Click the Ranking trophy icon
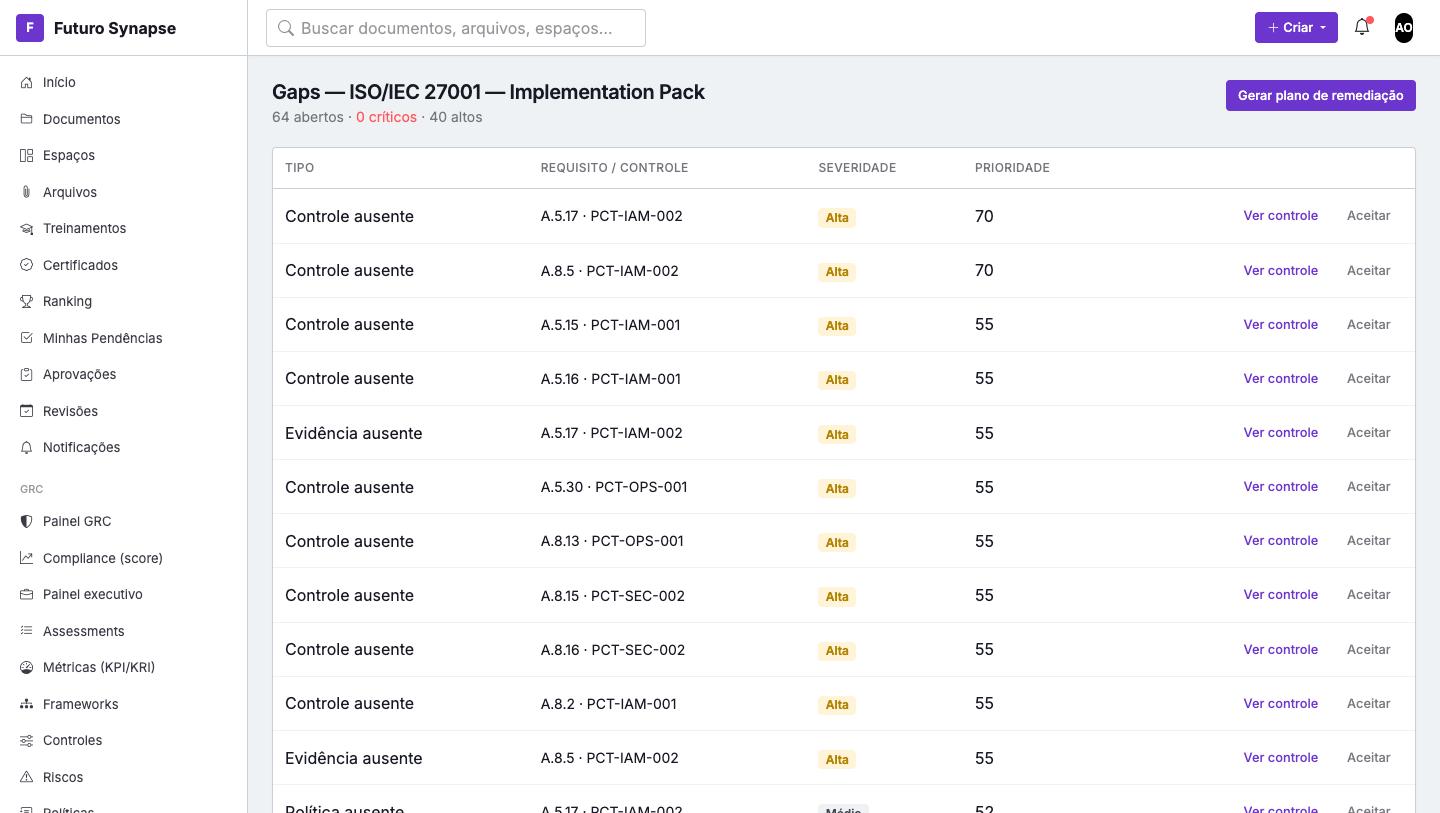1440x813 pixels. 27,301
